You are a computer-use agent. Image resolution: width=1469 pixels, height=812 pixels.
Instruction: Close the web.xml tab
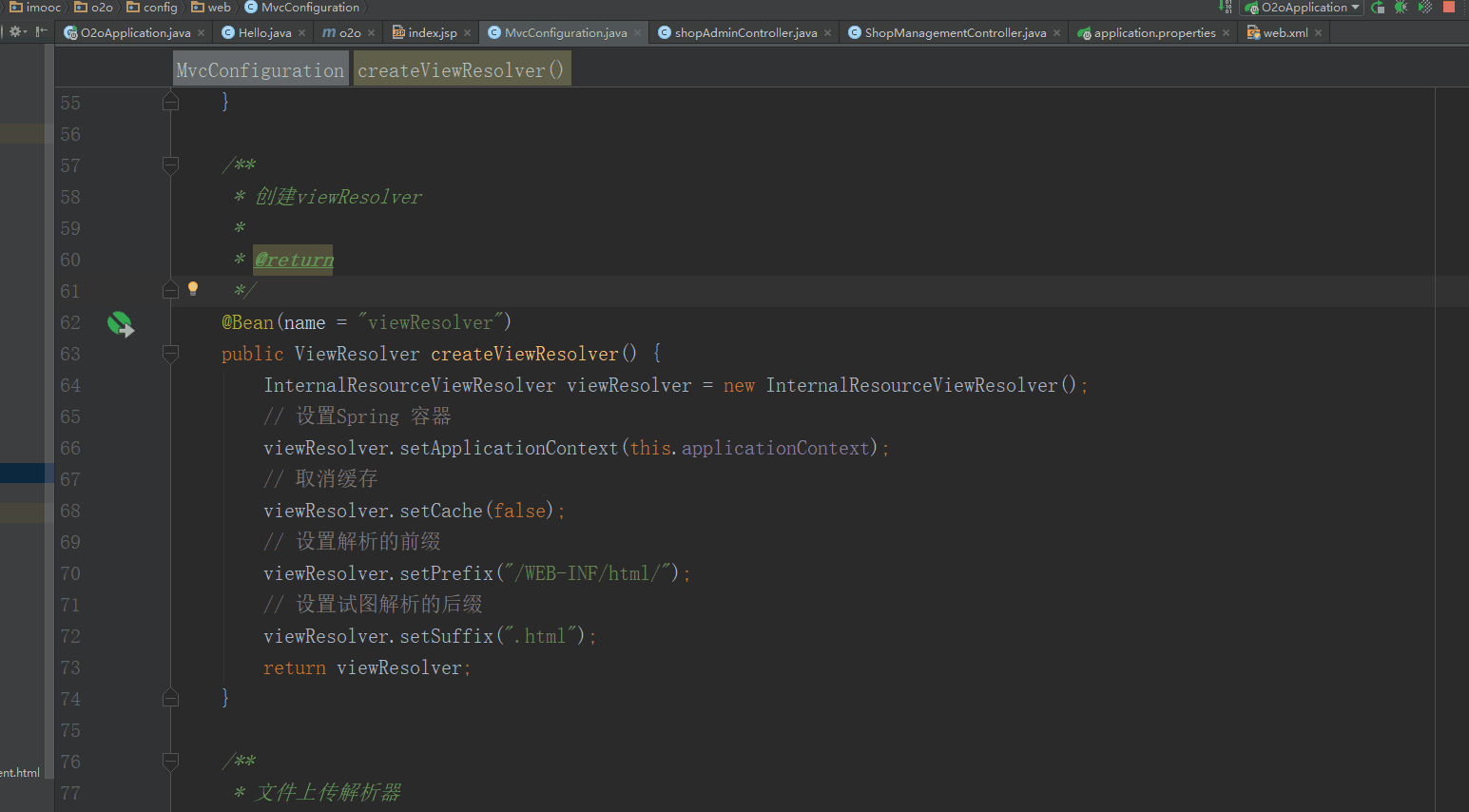point(1319,32)
